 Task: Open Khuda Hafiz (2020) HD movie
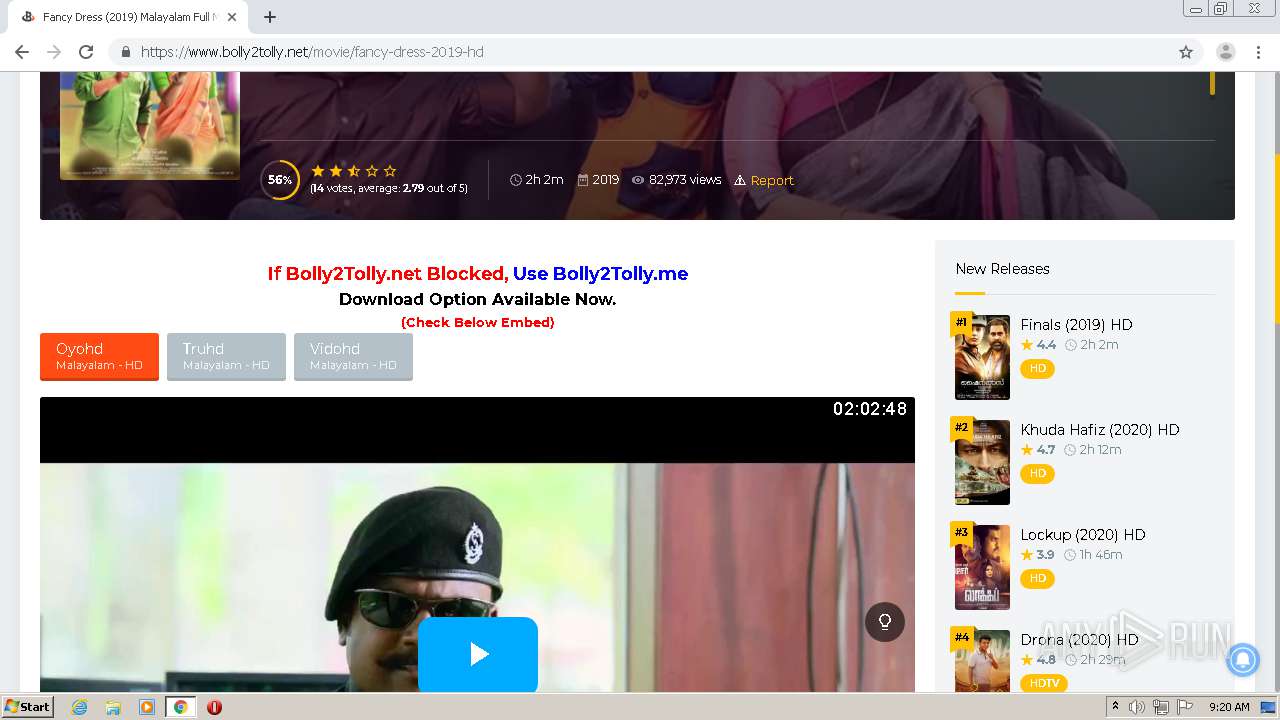pyautogui.click(x=1100, y=430)
